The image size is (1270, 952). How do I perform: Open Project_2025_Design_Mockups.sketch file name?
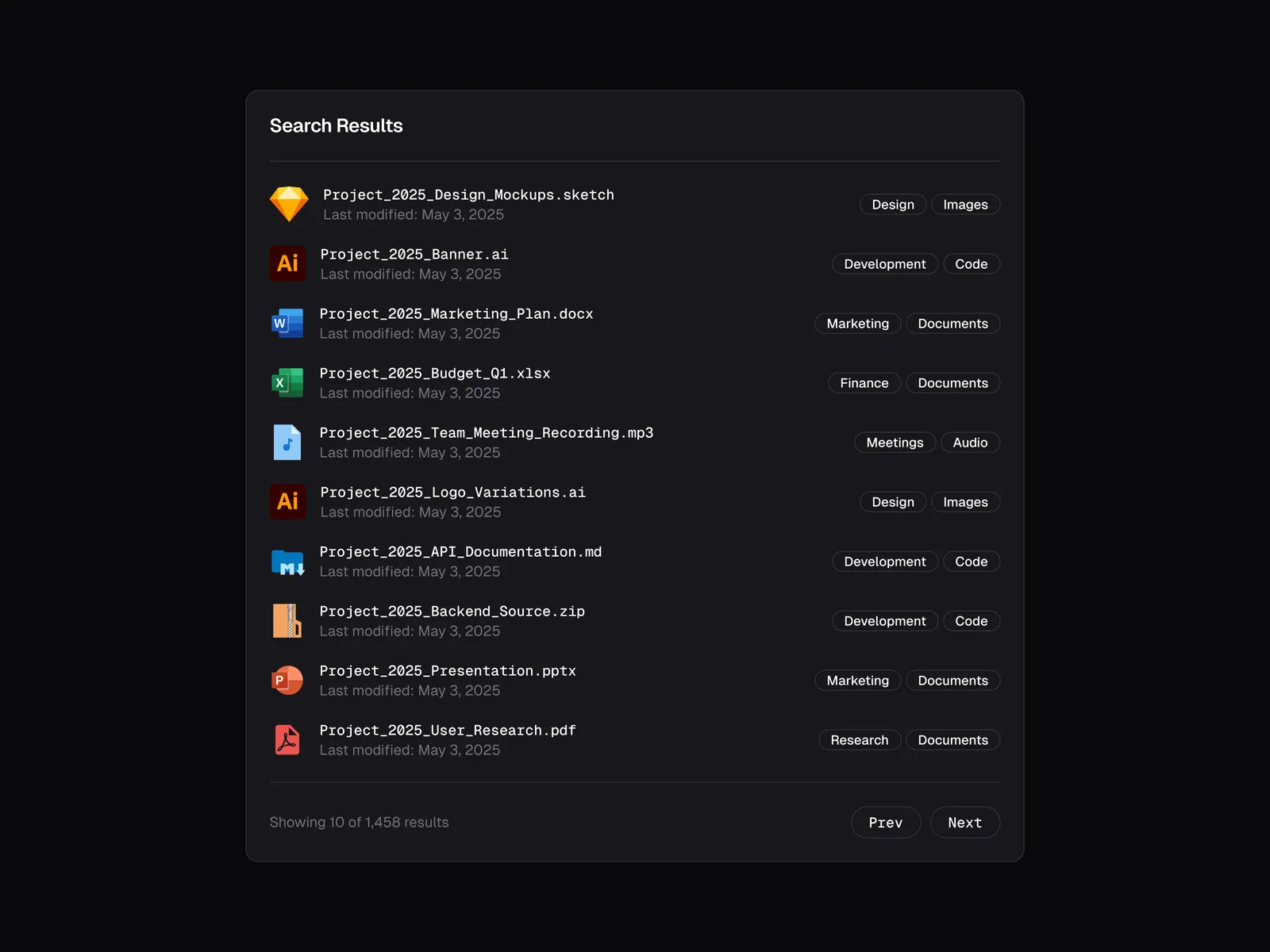(468, 195)
